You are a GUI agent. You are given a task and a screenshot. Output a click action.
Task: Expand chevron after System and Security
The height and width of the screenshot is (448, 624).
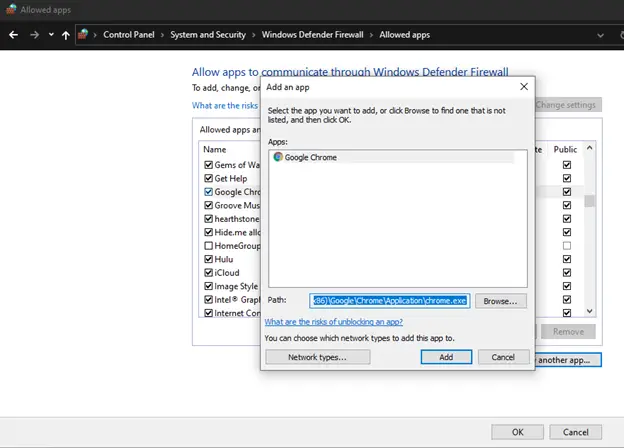(x=254, y=35)
